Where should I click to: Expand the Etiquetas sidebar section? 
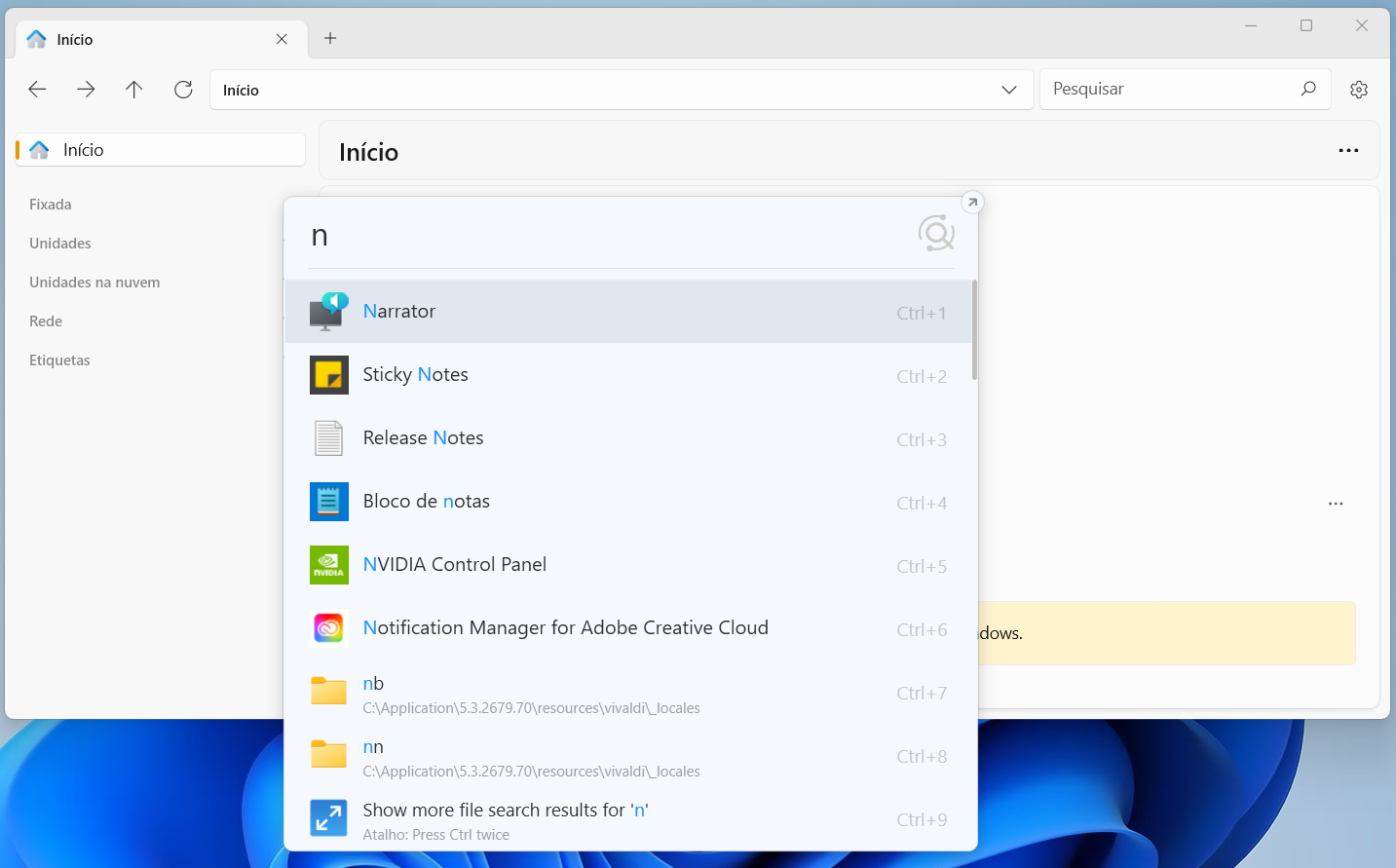click(x=59, y=360)
